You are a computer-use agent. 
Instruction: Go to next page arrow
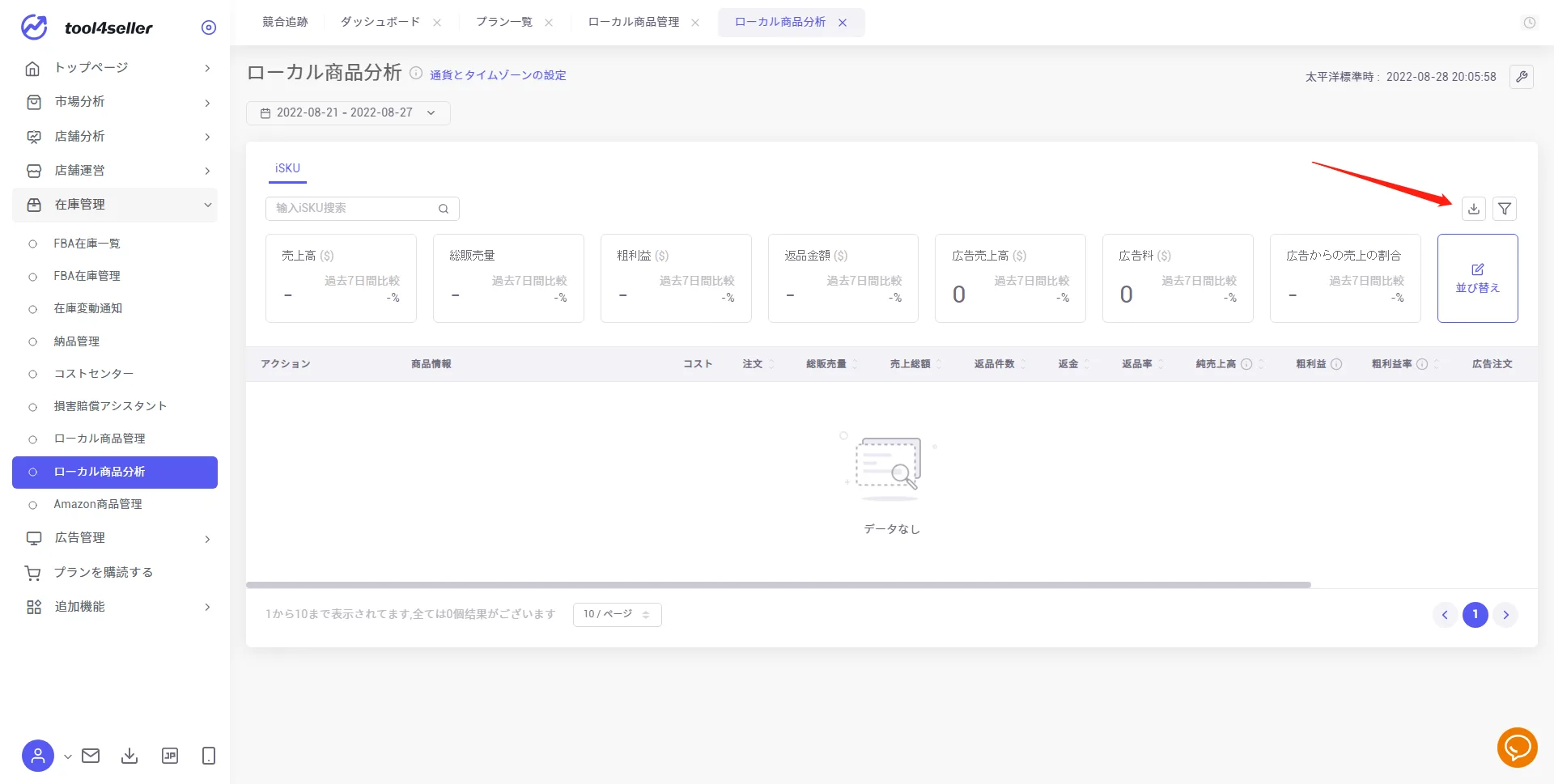pos(1505,615)
